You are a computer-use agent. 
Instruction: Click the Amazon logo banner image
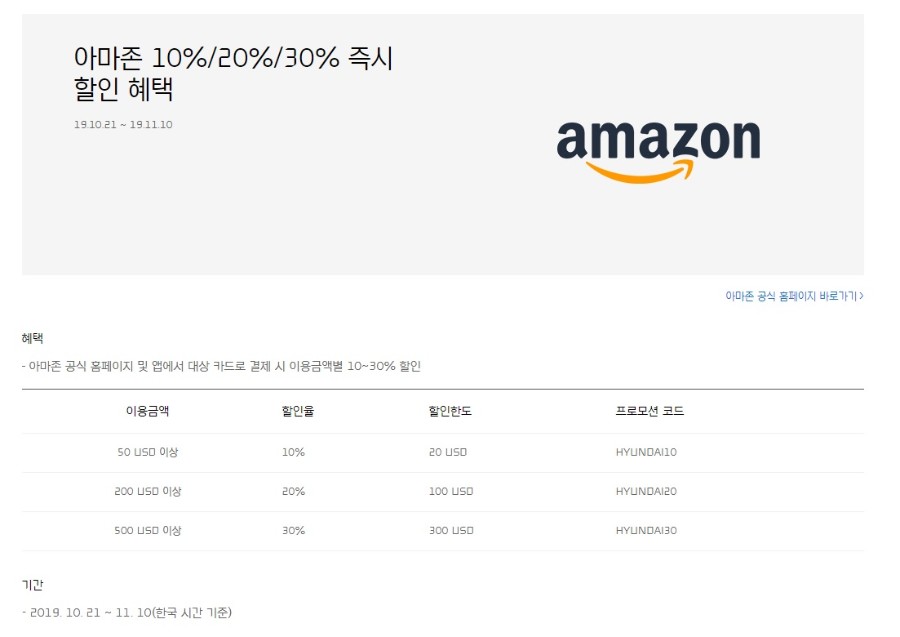click(x=658, y=150)
